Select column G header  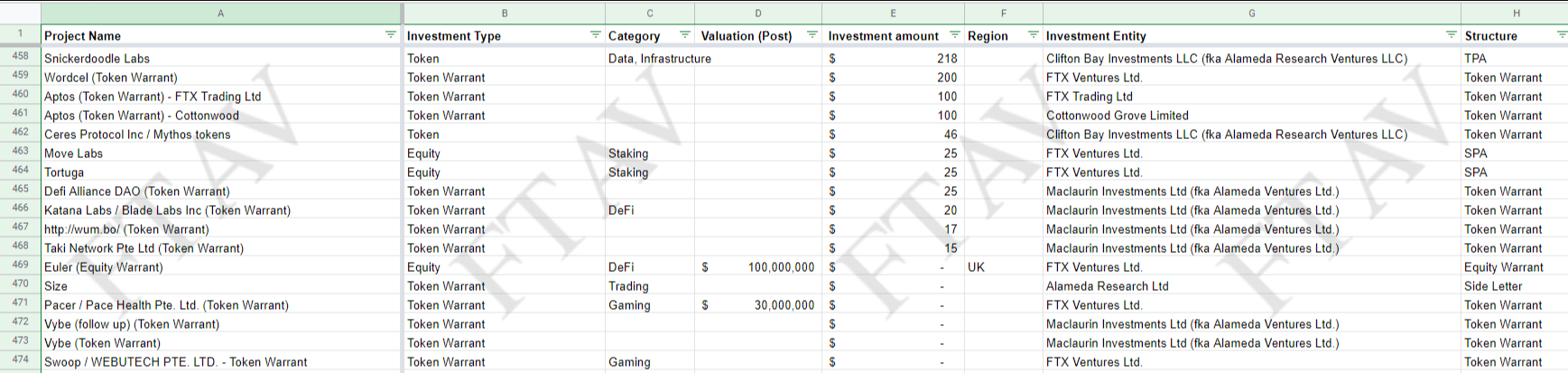[x=1251, y=13]
